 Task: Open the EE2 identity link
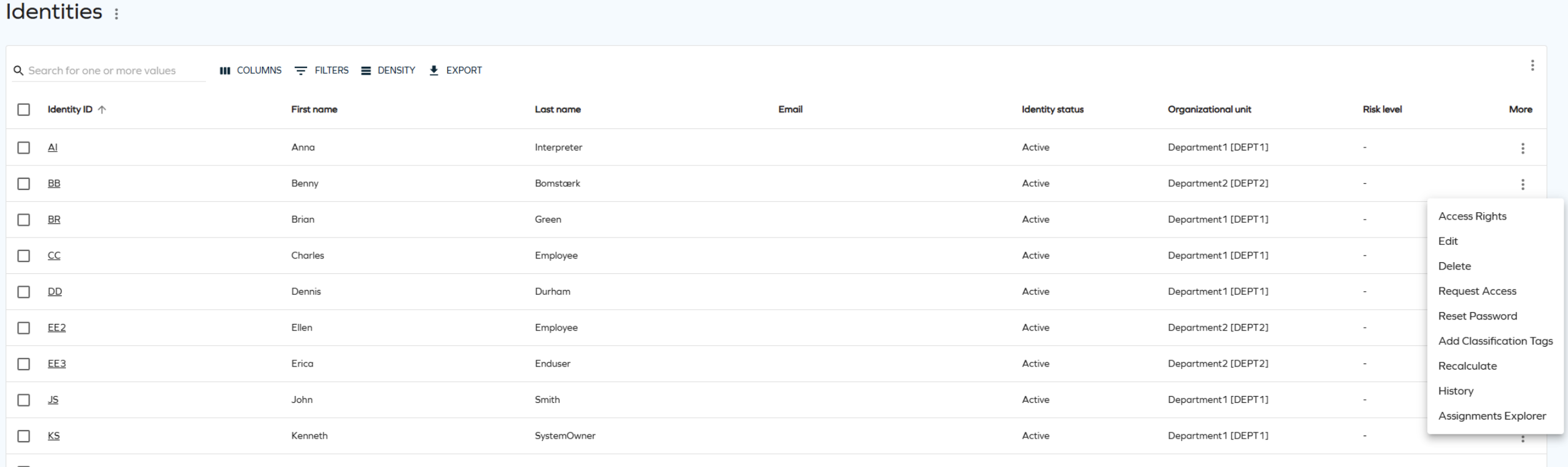point(57,328)
